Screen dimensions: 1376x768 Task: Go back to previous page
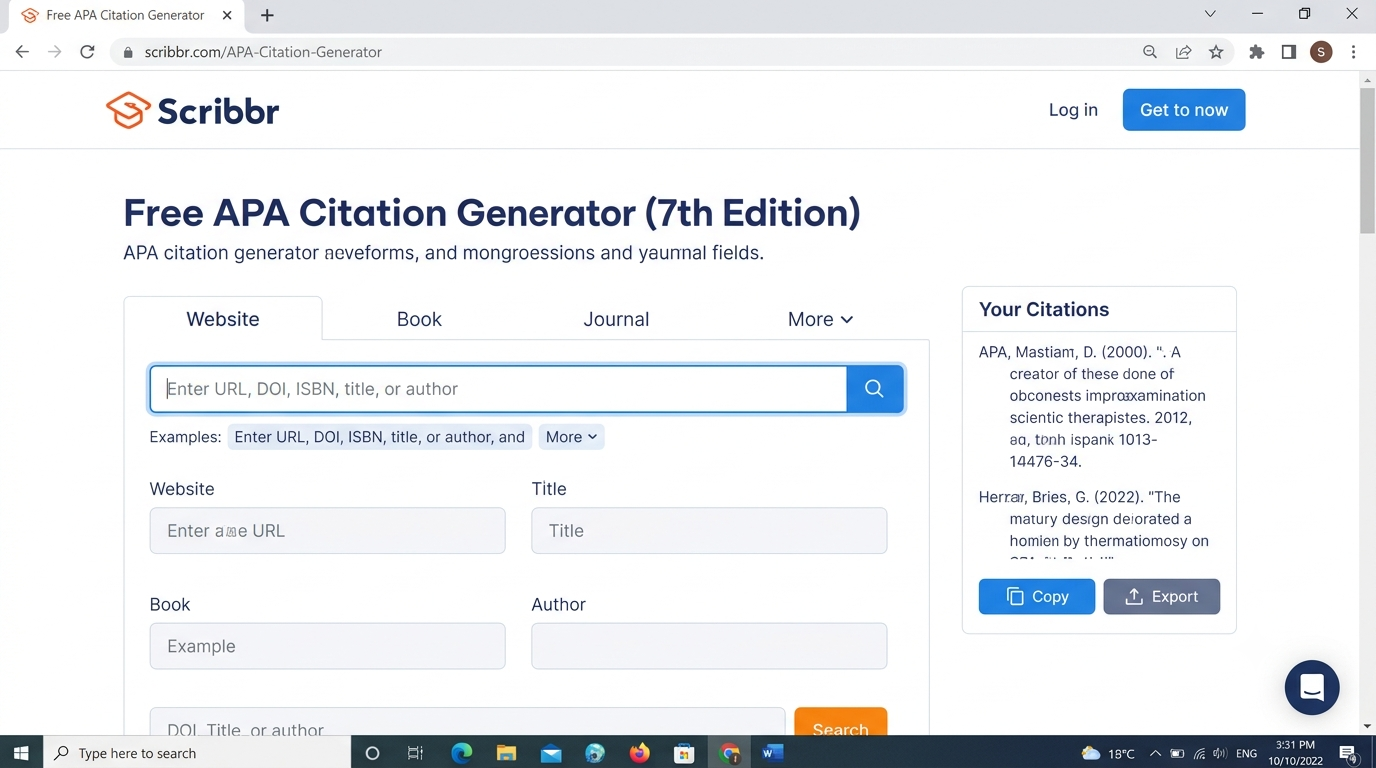point(22,52)
